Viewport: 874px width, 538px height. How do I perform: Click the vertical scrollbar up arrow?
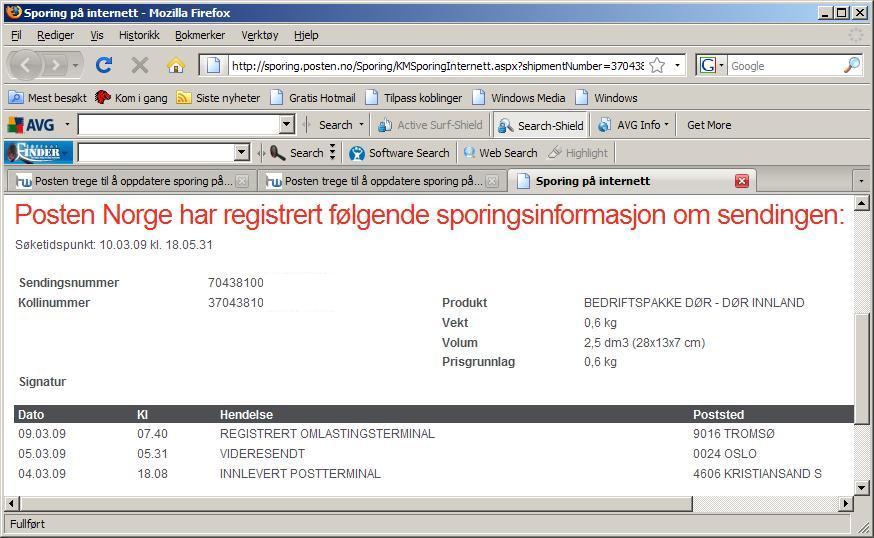pyautogui.click(x=862, y=203)
